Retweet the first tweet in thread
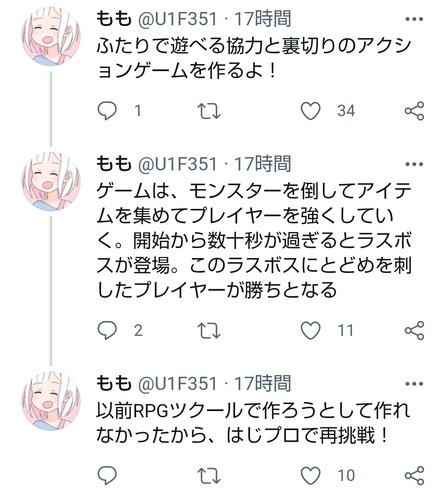 pos(209,111)
